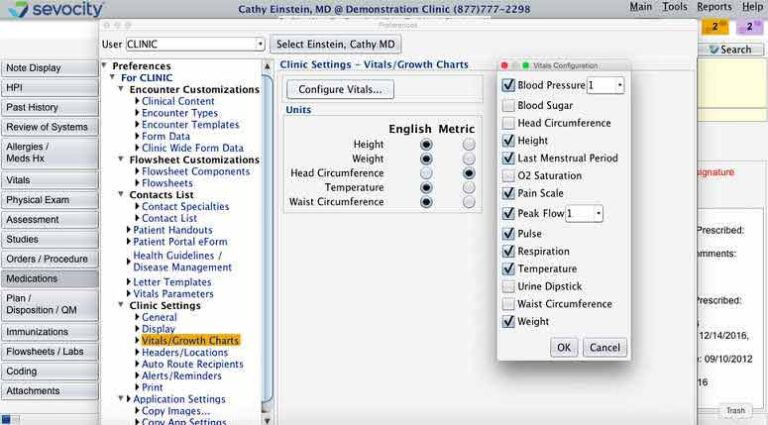The width and height of the screenshot is (768, 425).
Task: Open the Review of Systems section tab
Action: pos(49,127)
